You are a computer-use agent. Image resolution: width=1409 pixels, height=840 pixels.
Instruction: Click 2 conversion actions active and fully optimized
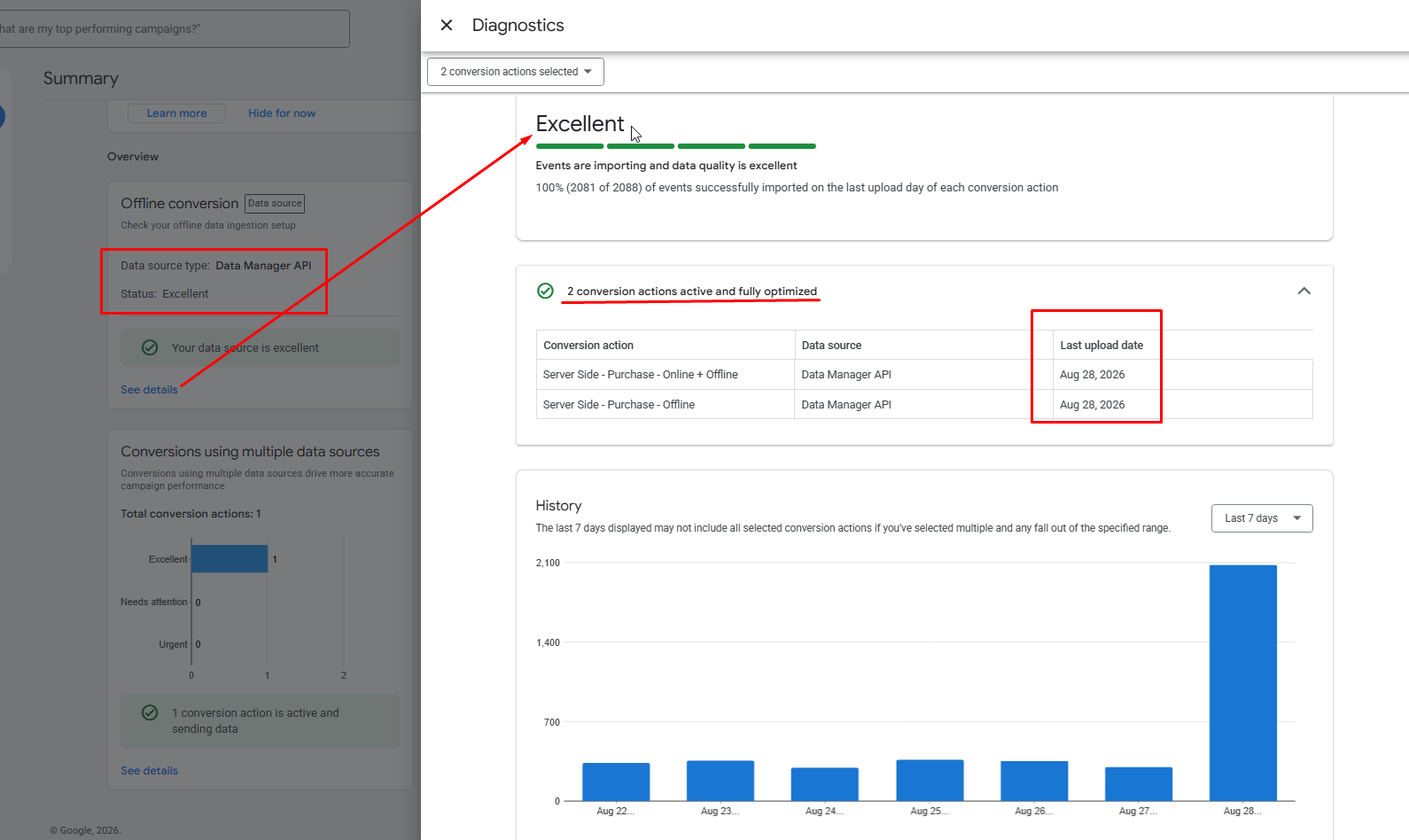692,292
